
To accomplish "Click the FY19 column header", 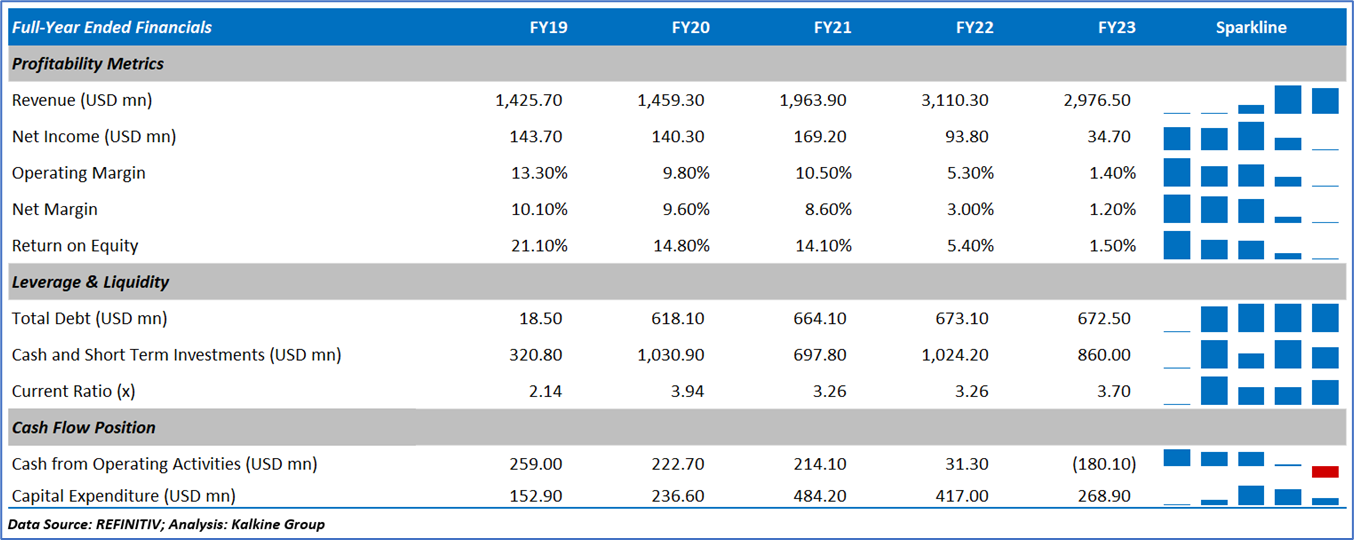I will (548, 28).
